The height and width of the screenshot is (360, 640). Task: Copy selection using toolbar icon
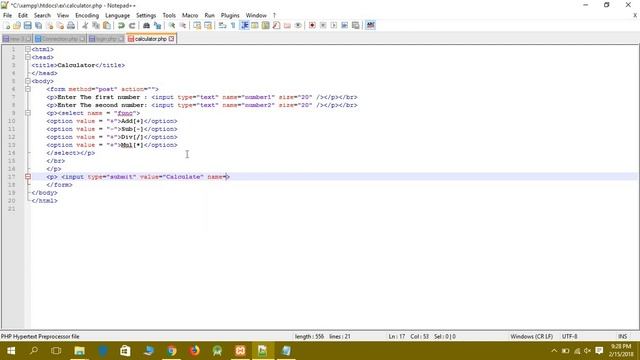tap(96, 25)
